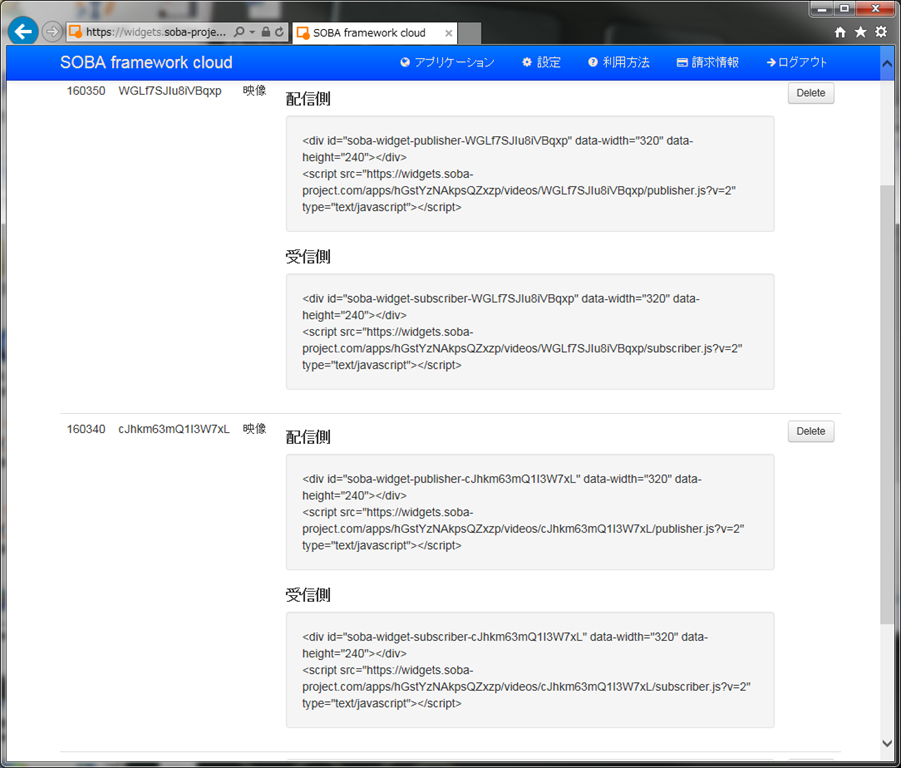Open the address bar dropdown arrow
The width and height of the screenshot is (901, 768).
pos(252,32)
